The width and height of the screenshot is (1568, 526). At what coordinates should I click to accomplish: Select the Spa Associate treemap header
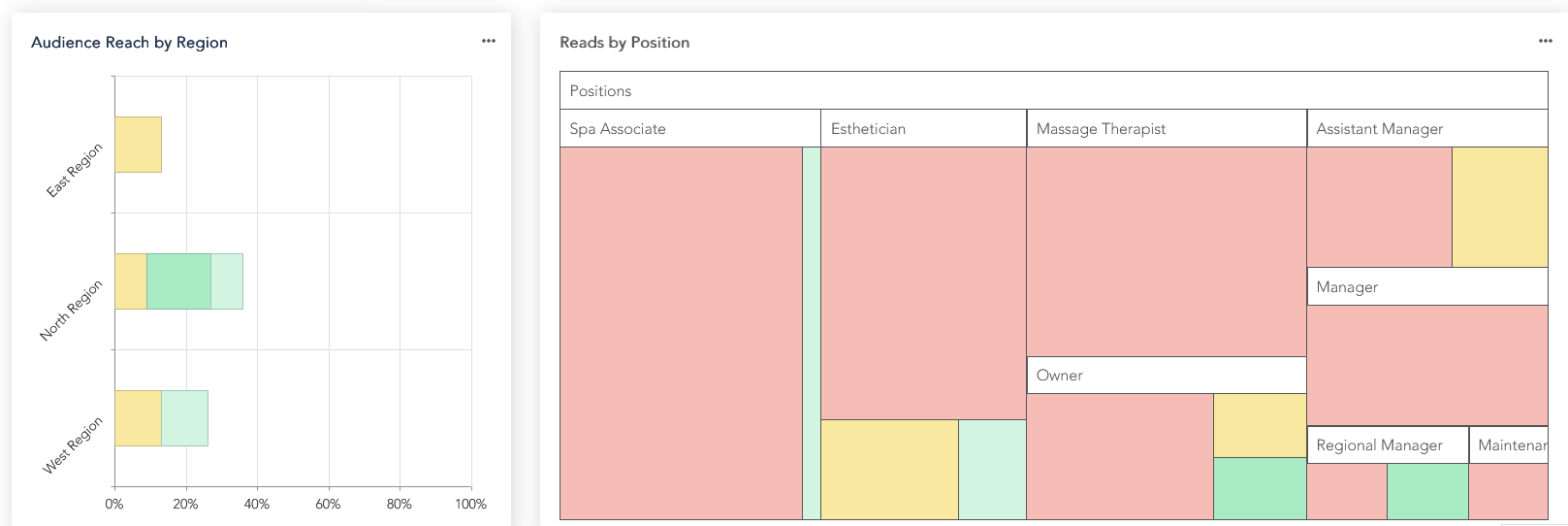[689, 128]
